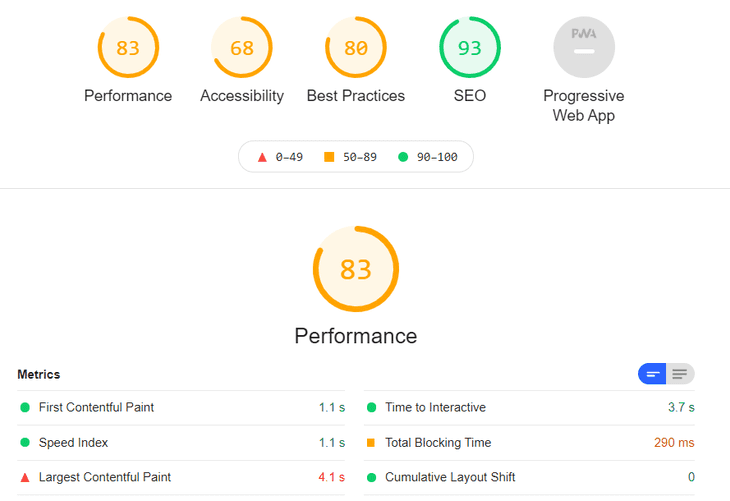Jump to the Accessibility section label
The height and width of the screenshot is (501, 730).
[242, 96]
